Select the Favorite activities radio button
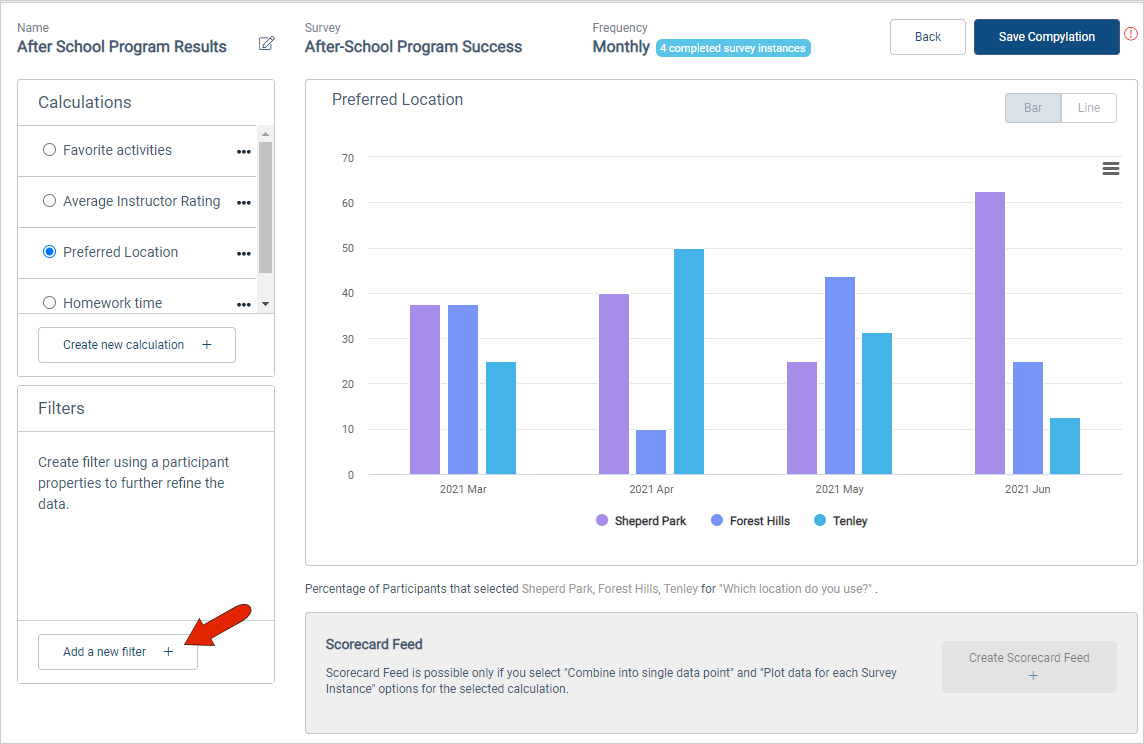 pyautogui.click(x=49, y=150)
